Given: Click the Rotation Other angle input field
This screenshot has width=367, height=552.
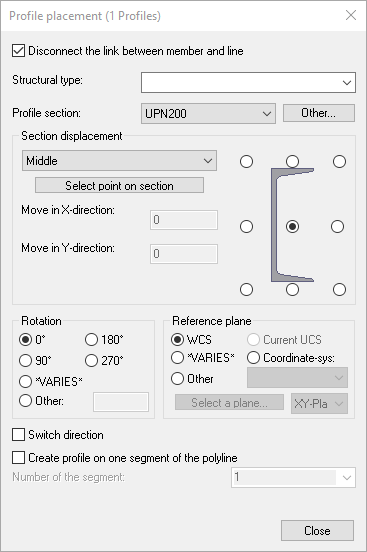Looking at the screenshot, I should pyautogui.click(x=121, y=402).
